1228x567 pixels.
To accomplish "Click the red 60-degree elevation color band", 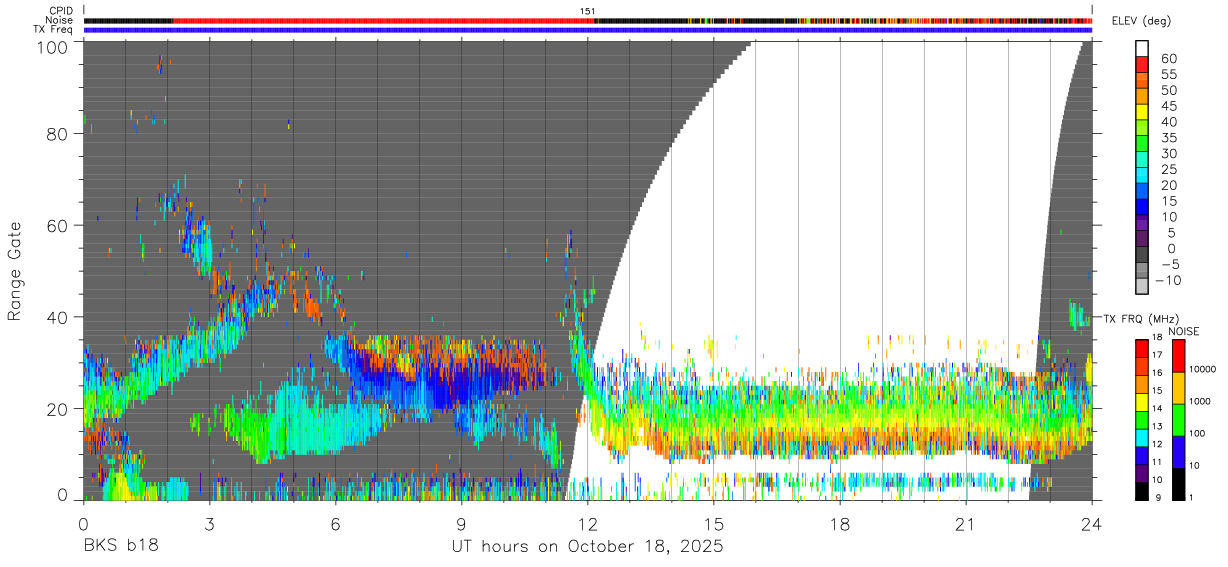I will pos(1142,65).
